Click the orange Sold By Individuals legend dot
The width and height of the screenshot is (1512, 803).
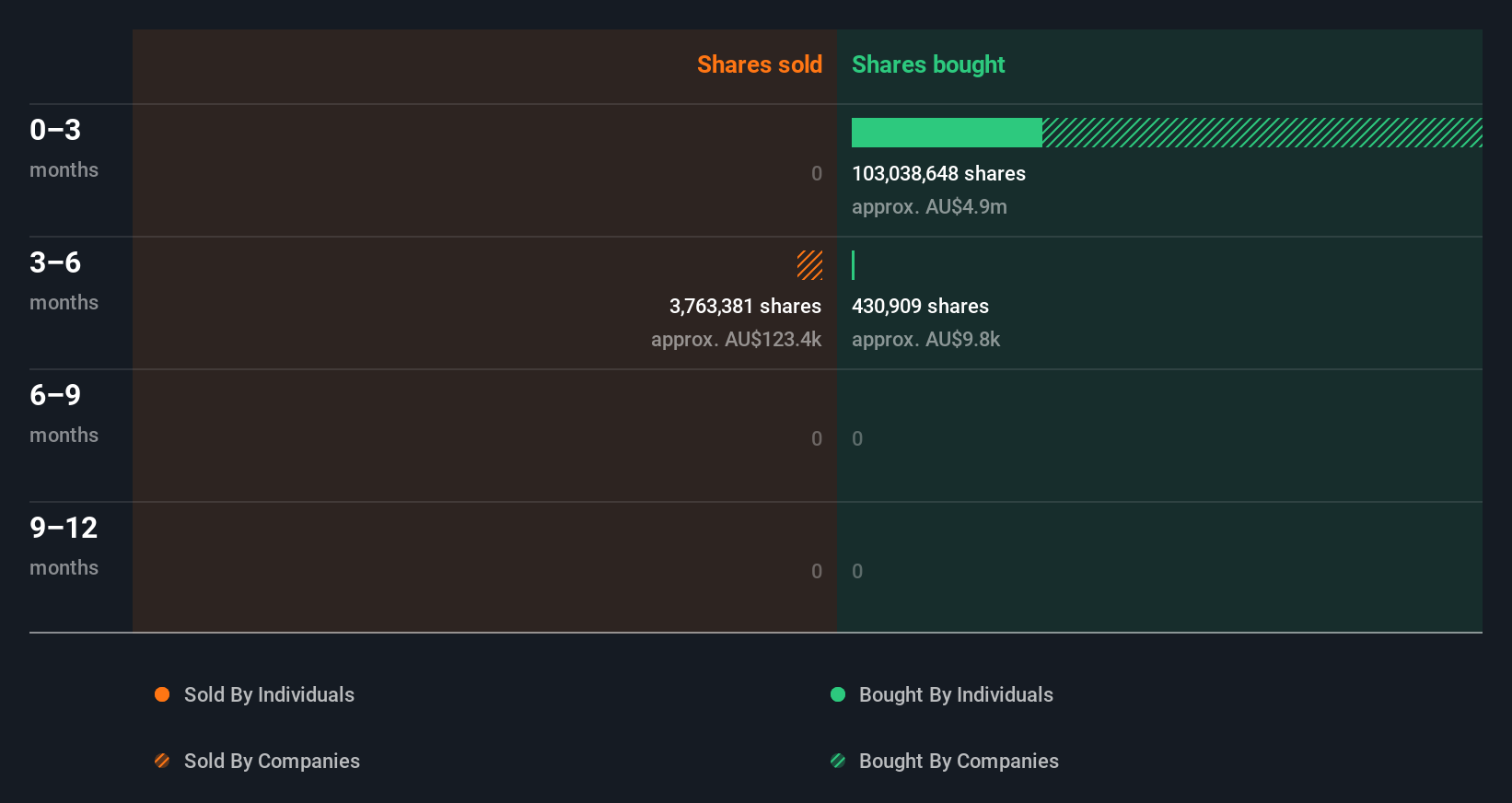pos(162,694)
